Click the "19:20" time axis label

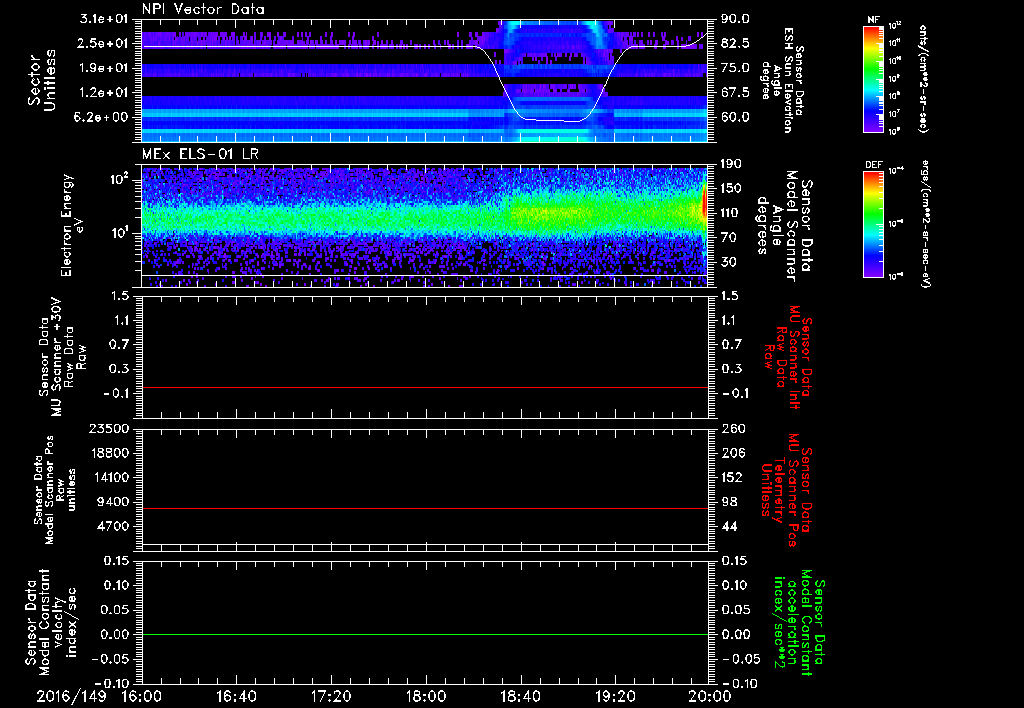(615, 696)
